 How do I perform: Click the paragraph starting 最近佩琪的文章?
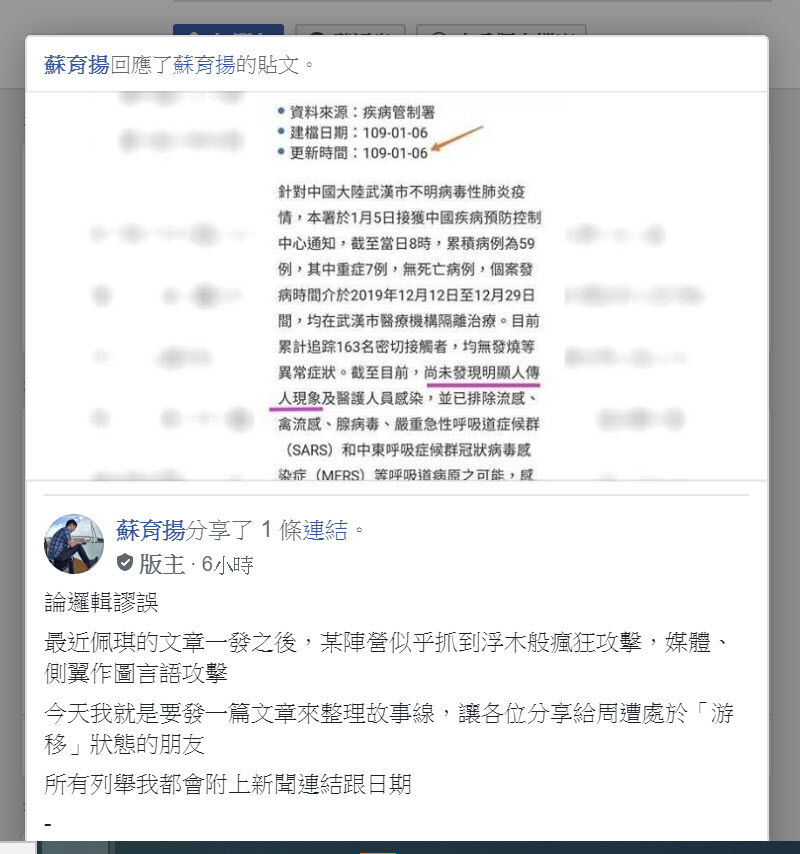point(386,658)
